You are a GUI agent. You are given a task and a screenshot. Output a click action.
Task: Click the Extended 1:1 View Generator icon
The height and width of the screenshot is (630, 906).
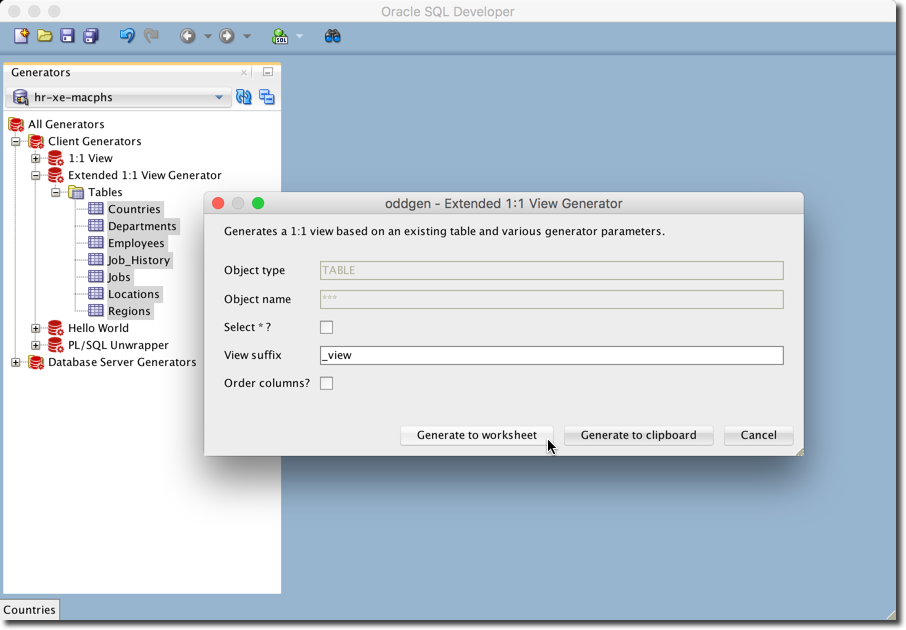tap(55, 175)
